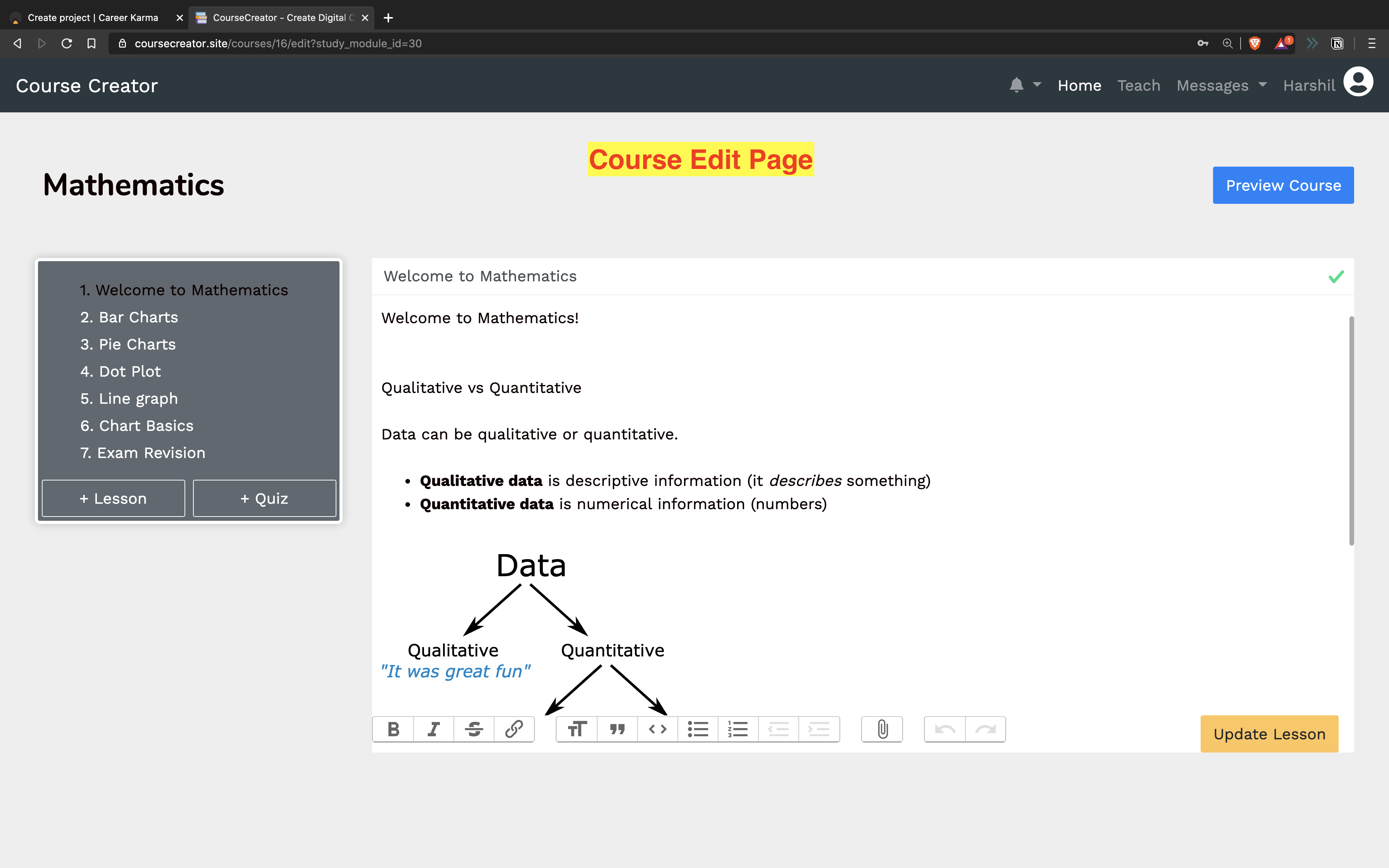This screenshot has height=868, width=1389.
Task: Insert a block quote
Action: tap(617, 729)
